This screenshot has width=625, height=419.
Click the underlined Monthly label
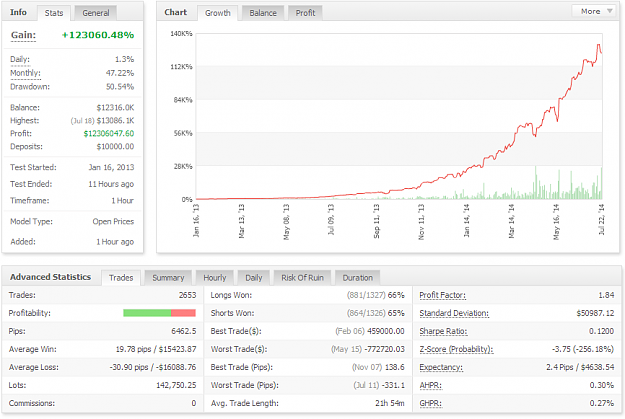[25, 73]
